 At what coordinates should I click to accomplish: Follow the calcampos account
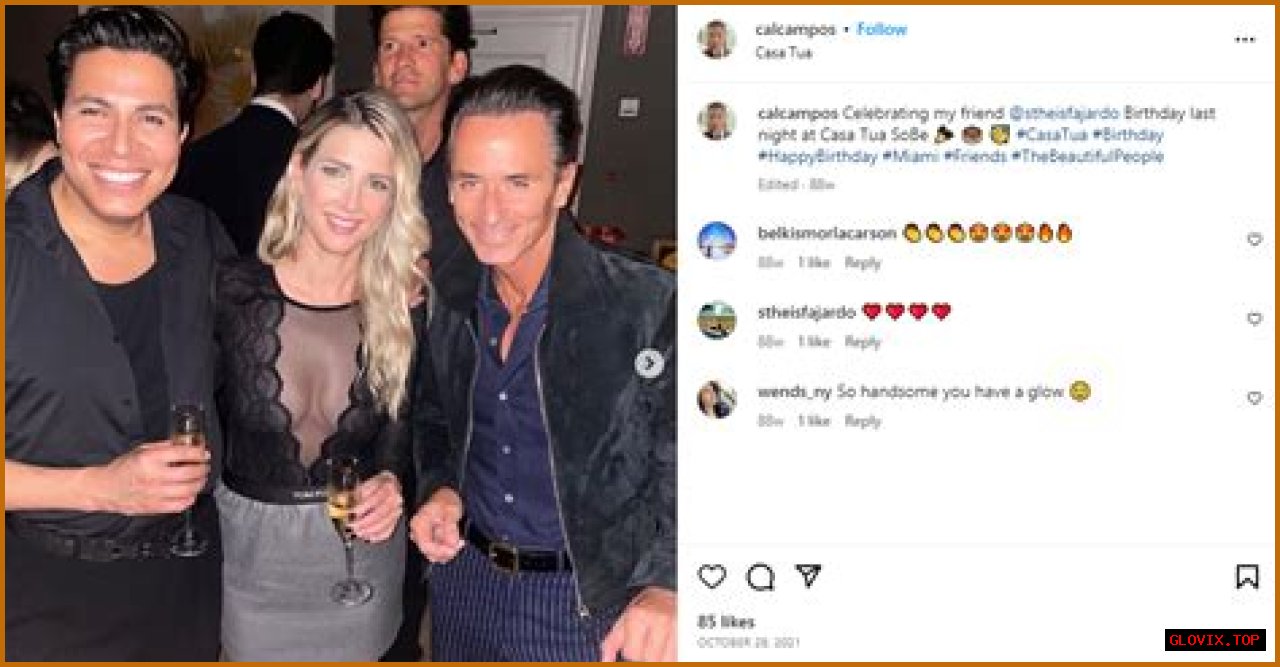881,30
